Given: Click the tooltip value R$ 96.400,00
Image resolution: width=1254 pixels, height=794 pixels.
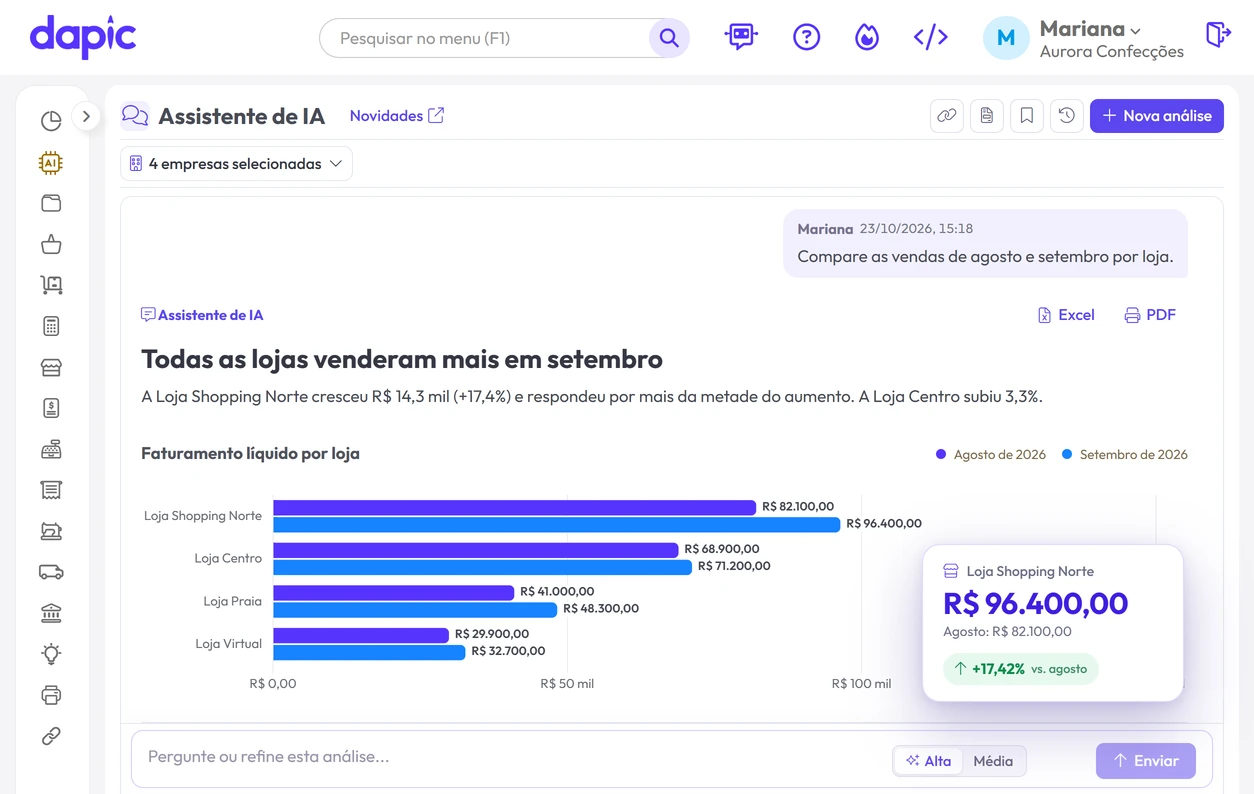Looking at the screenshot, I should [1035, 603].
